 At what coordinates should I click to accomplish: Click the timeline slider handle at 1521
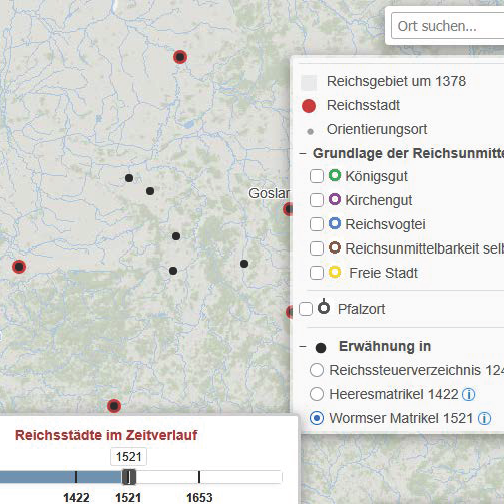click(129, 477)
